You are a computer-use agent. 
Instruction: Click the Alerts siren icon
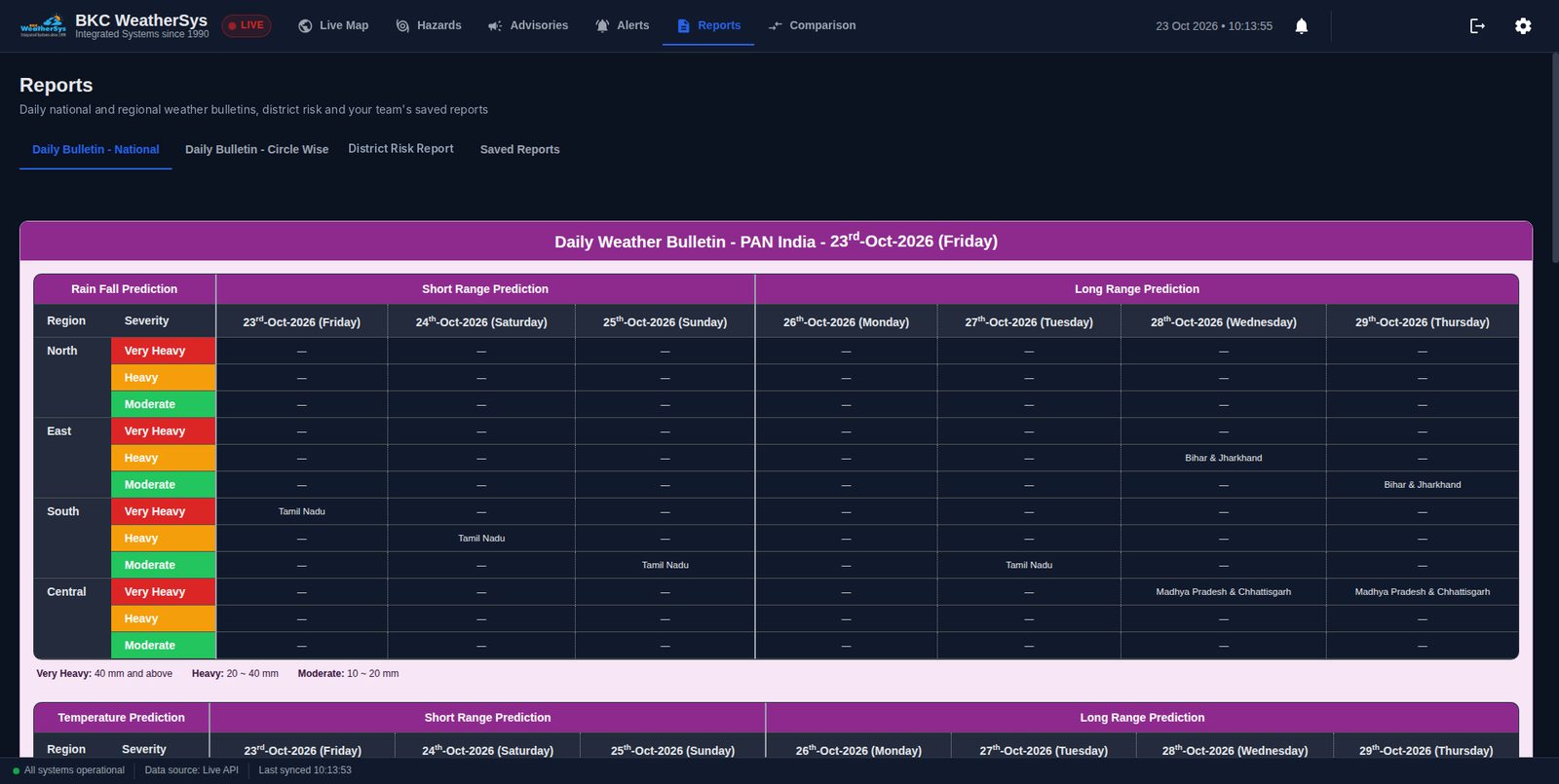(x=602, y=26)
